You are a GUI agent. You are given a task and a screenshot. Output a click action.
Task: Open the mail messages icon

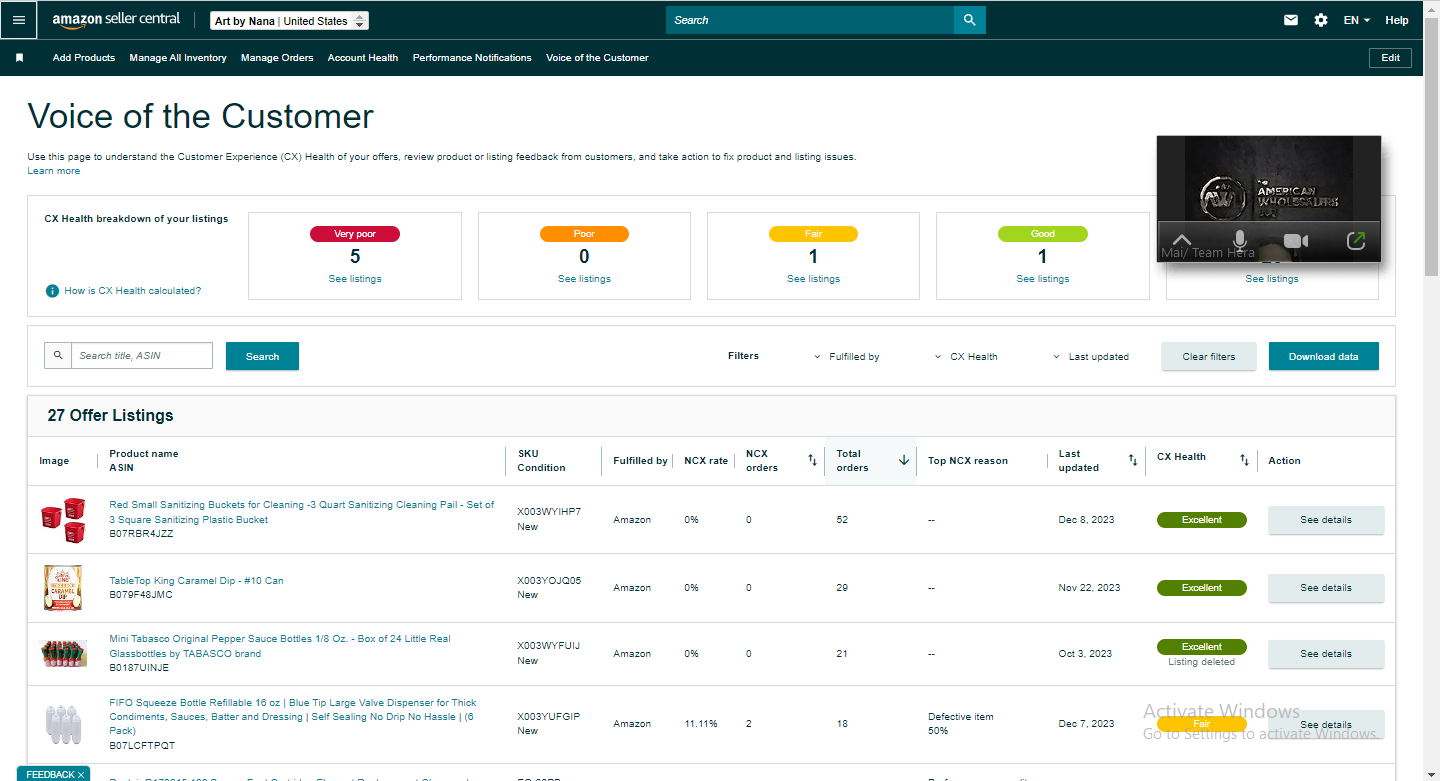click(1291, 20)
